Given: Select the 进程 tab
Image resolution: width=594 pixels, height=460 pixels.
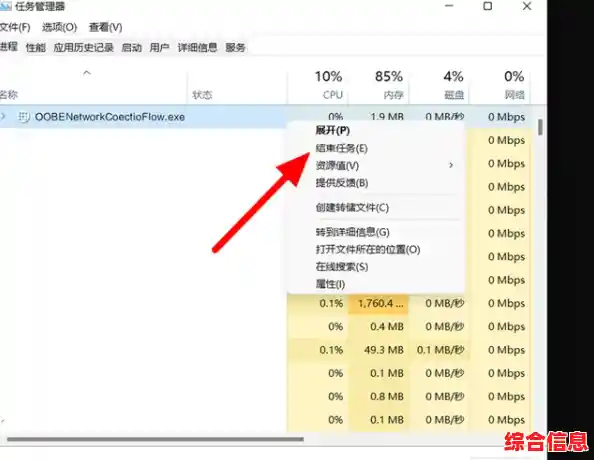Looking at the screenshot, I should tap(9, 47).
